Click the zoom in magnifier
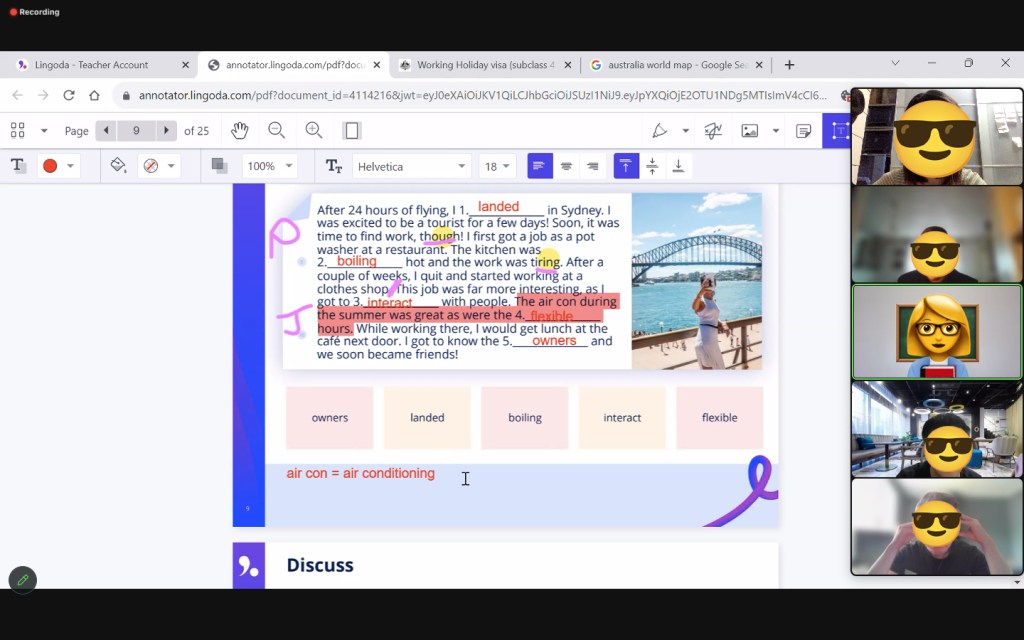This screenshot has width=1024, height=640. [314, 131]
